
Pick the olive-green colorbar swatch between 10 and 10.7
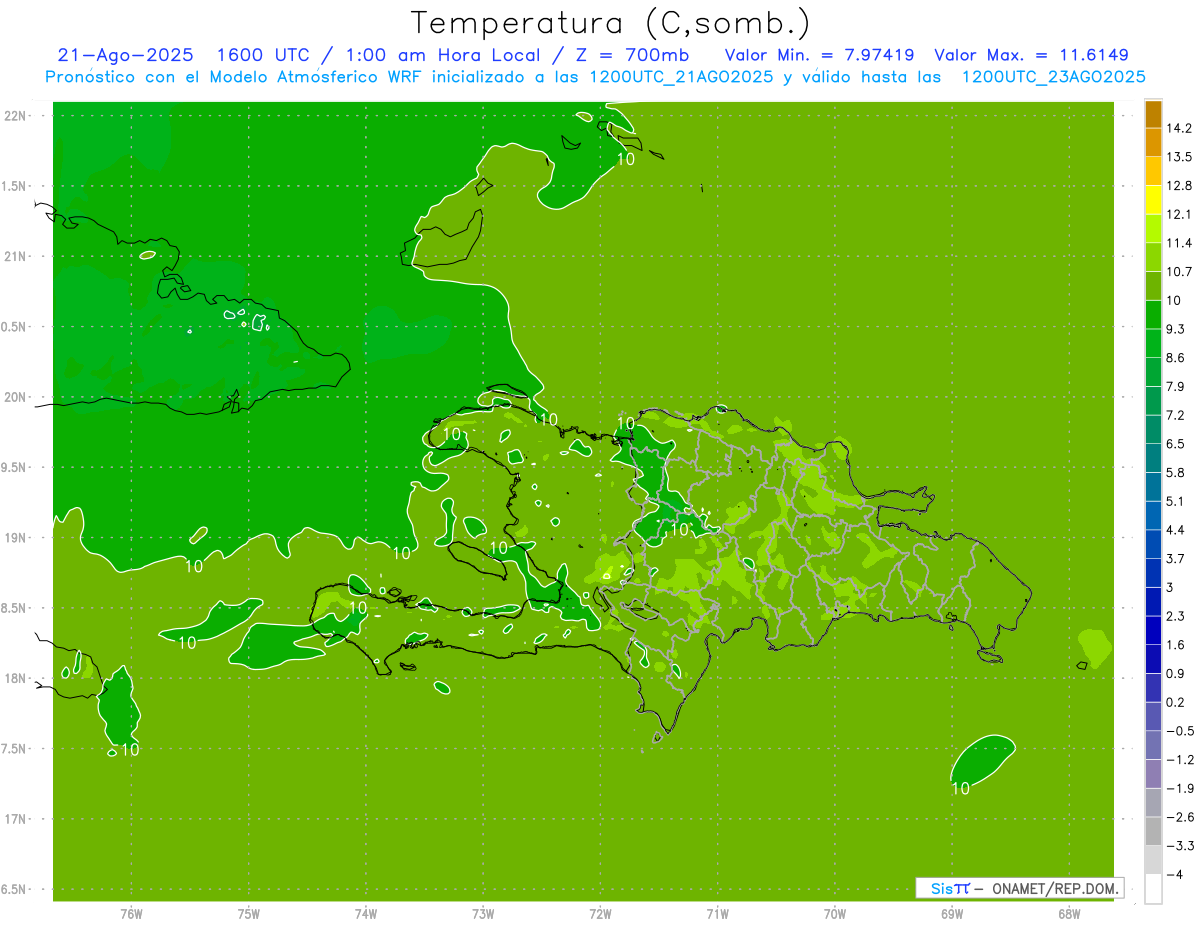[x=1153, y=286]
